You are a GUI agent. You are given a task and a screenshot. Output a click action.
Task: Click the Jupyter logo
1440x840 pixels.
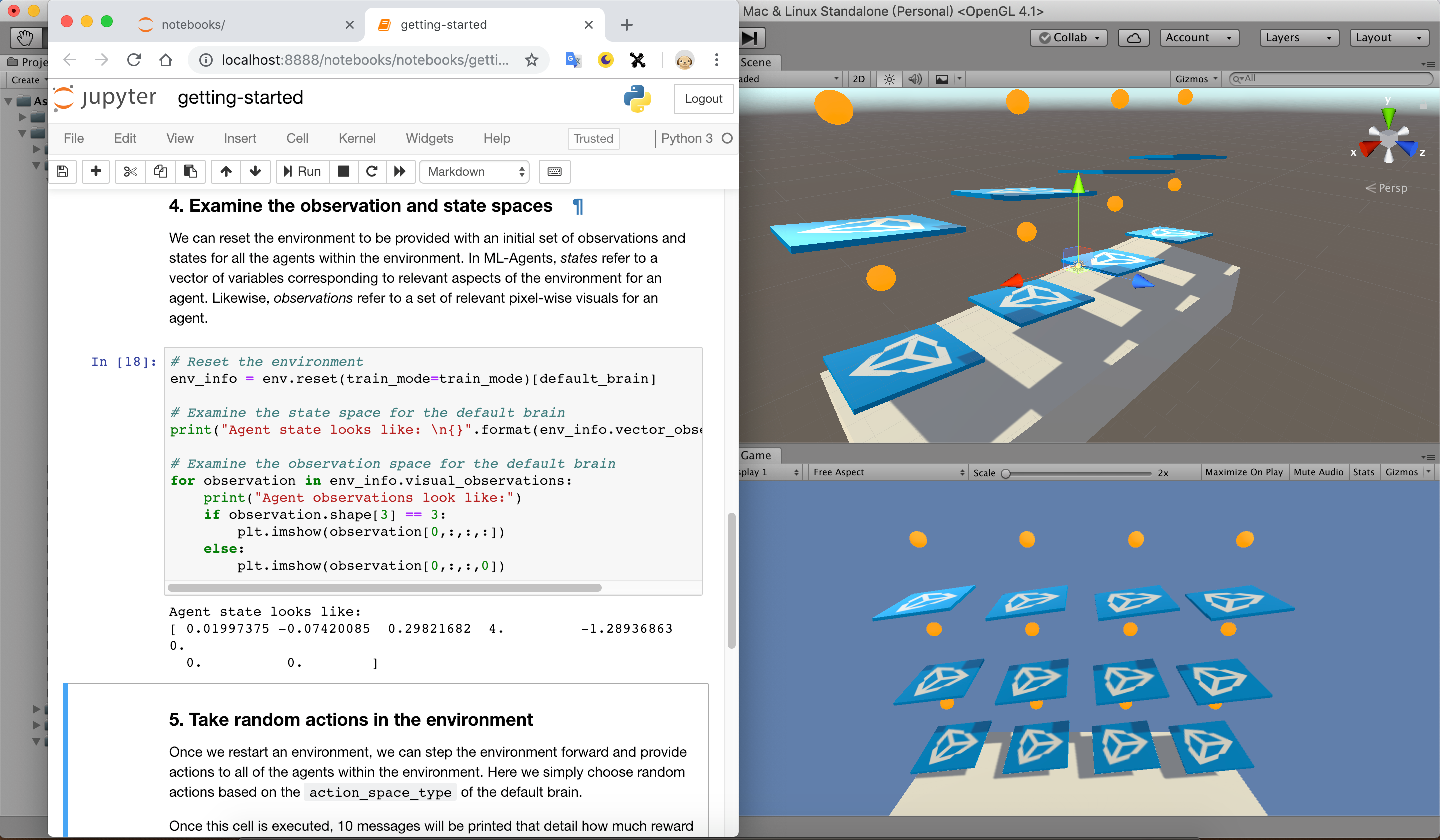105,97
